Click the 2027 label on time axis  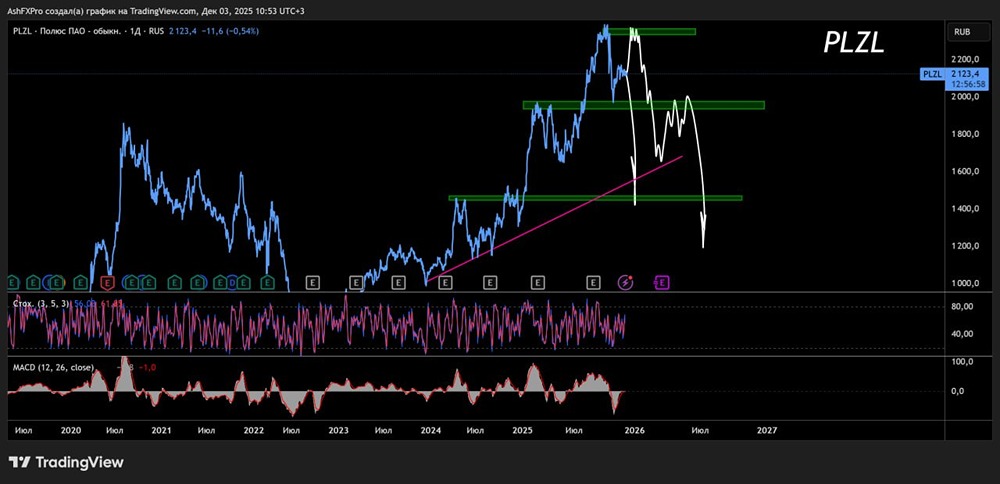[x=767, y=430]
